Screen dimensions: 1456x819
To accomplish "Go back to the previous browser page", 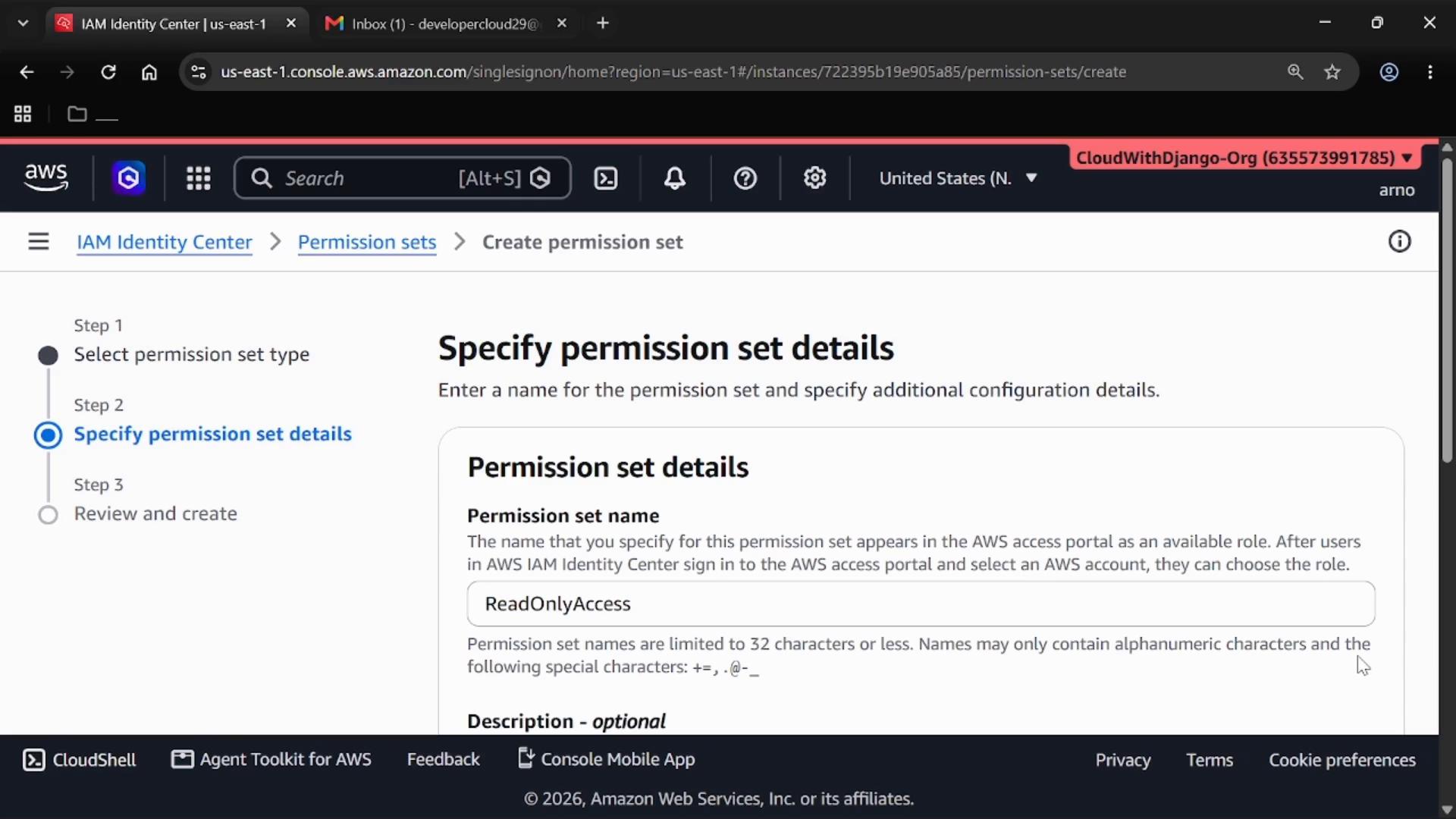I will point(27,72).
